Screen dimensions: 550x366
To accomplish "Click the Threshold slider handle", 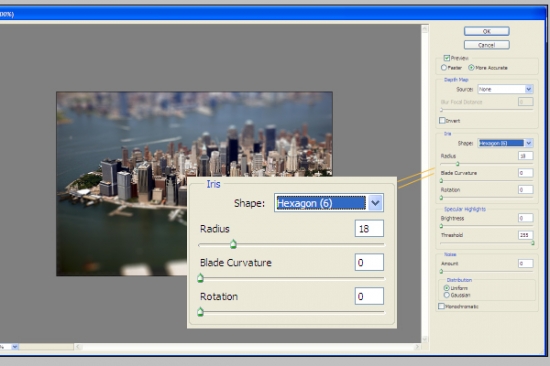I will tap(532, 243).
